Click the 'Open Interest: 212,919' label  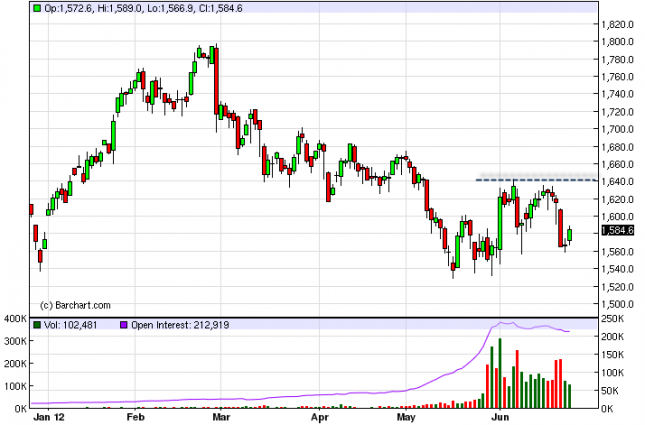tap(180, 325)
